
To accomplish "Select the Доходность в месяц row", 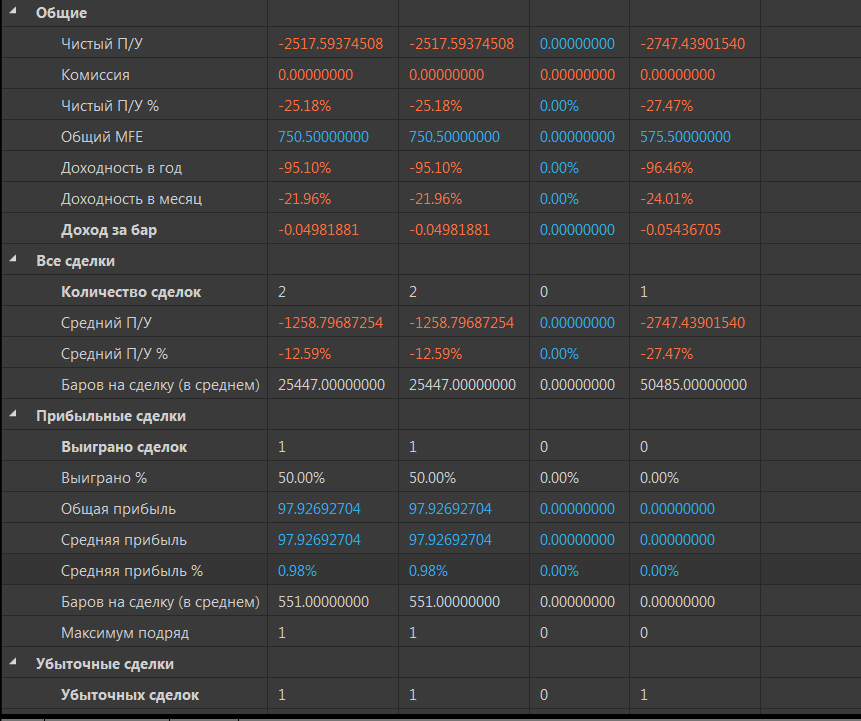I will [x=131, y=199].
